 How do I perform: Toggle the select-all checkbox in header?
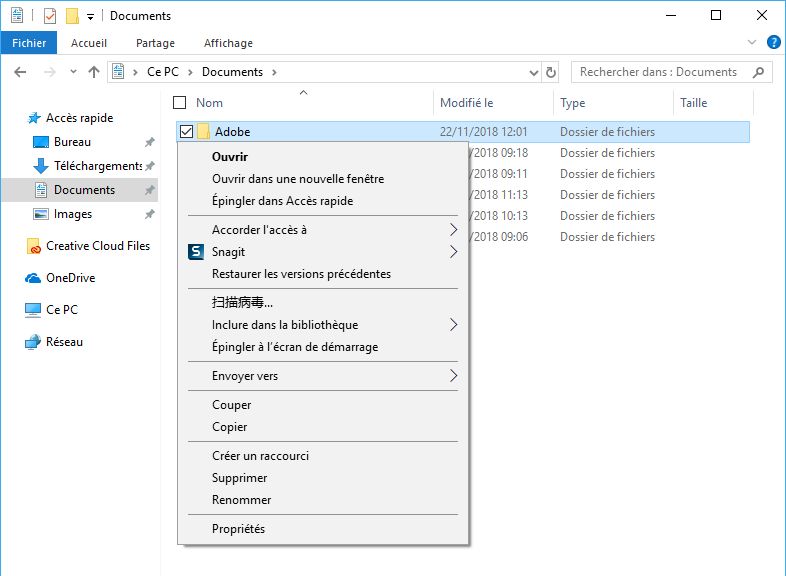click(x=179, y=103)
